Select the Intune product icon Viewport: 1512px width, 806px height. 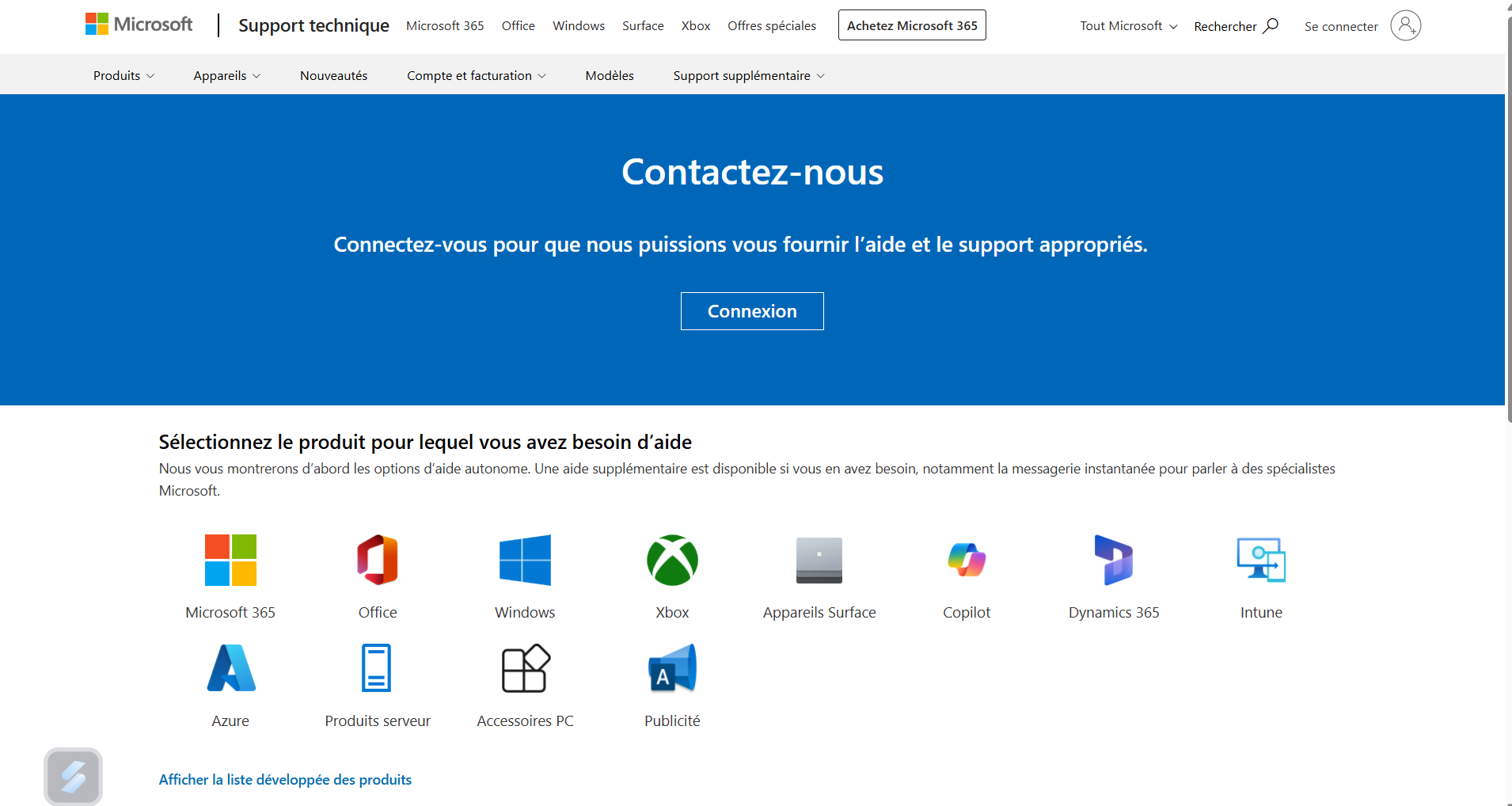(1261, 561)
